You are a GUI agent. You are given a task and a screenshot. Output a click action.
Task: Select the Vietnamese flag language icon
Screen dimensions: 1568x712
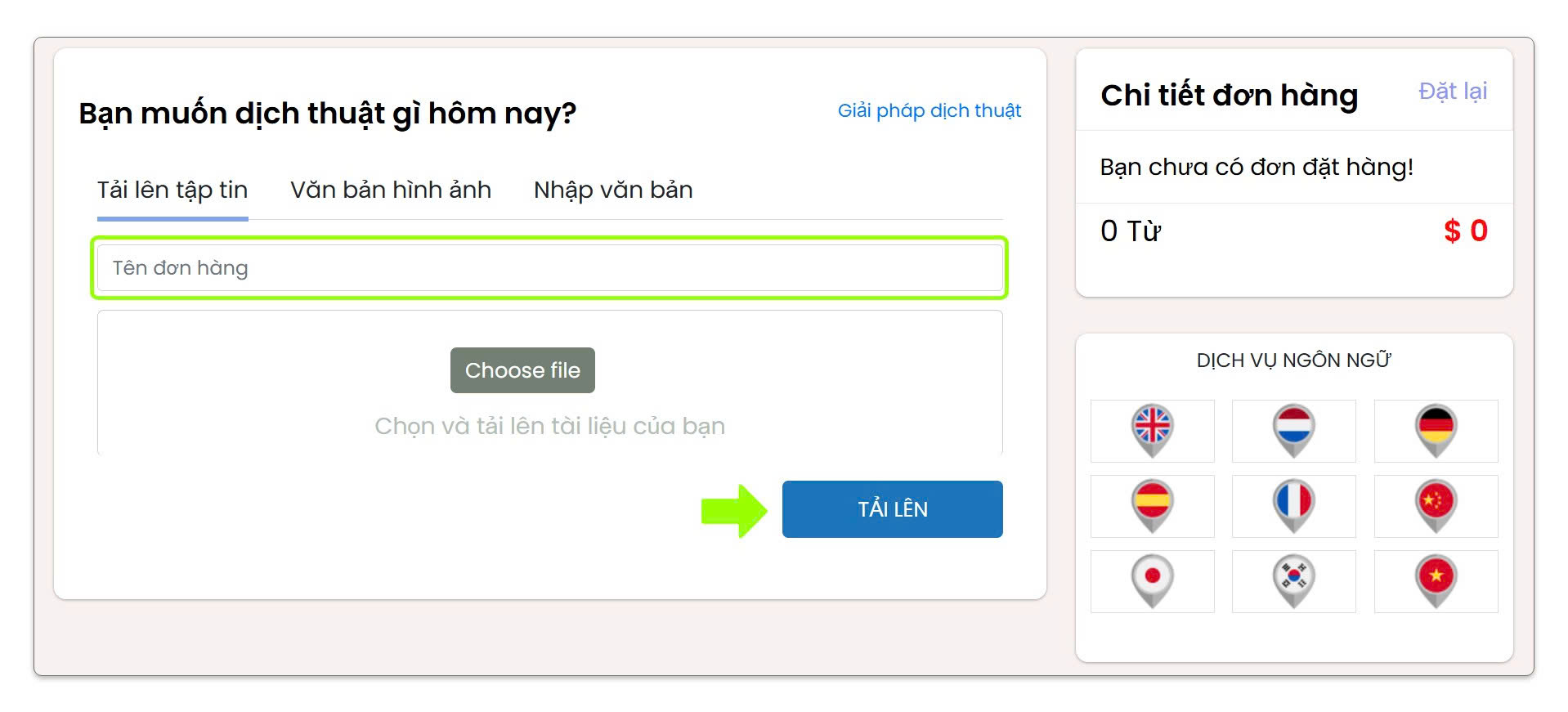pyautogui.click(x=1436, y=580)
